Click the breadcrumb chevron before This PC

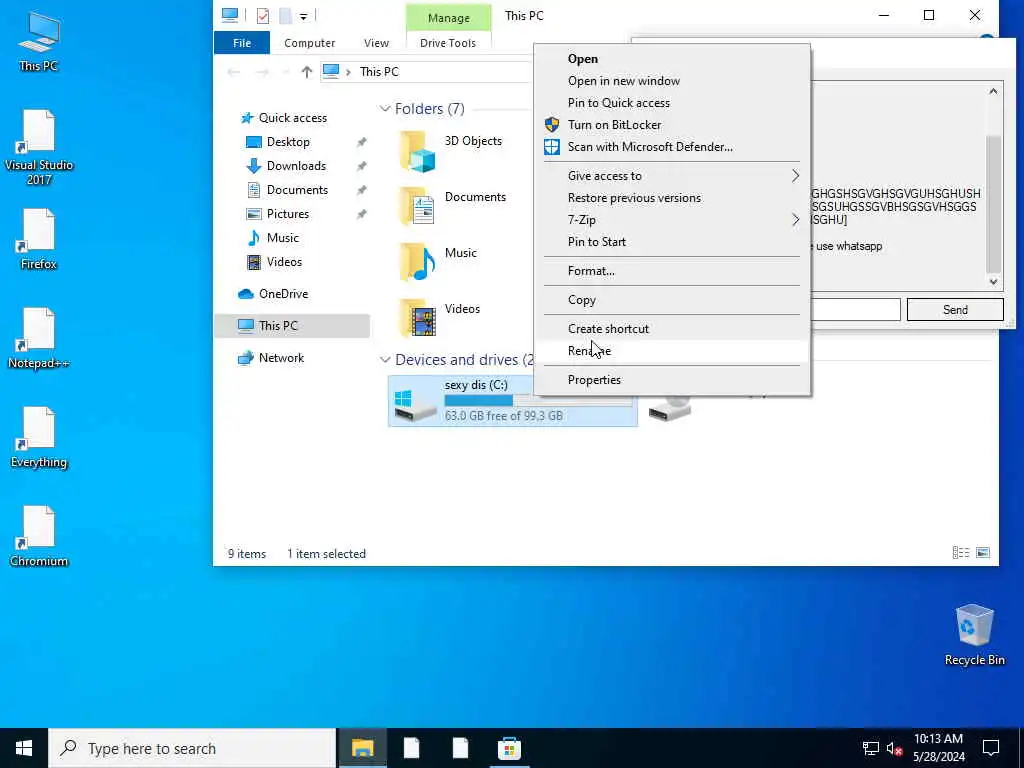349,72
